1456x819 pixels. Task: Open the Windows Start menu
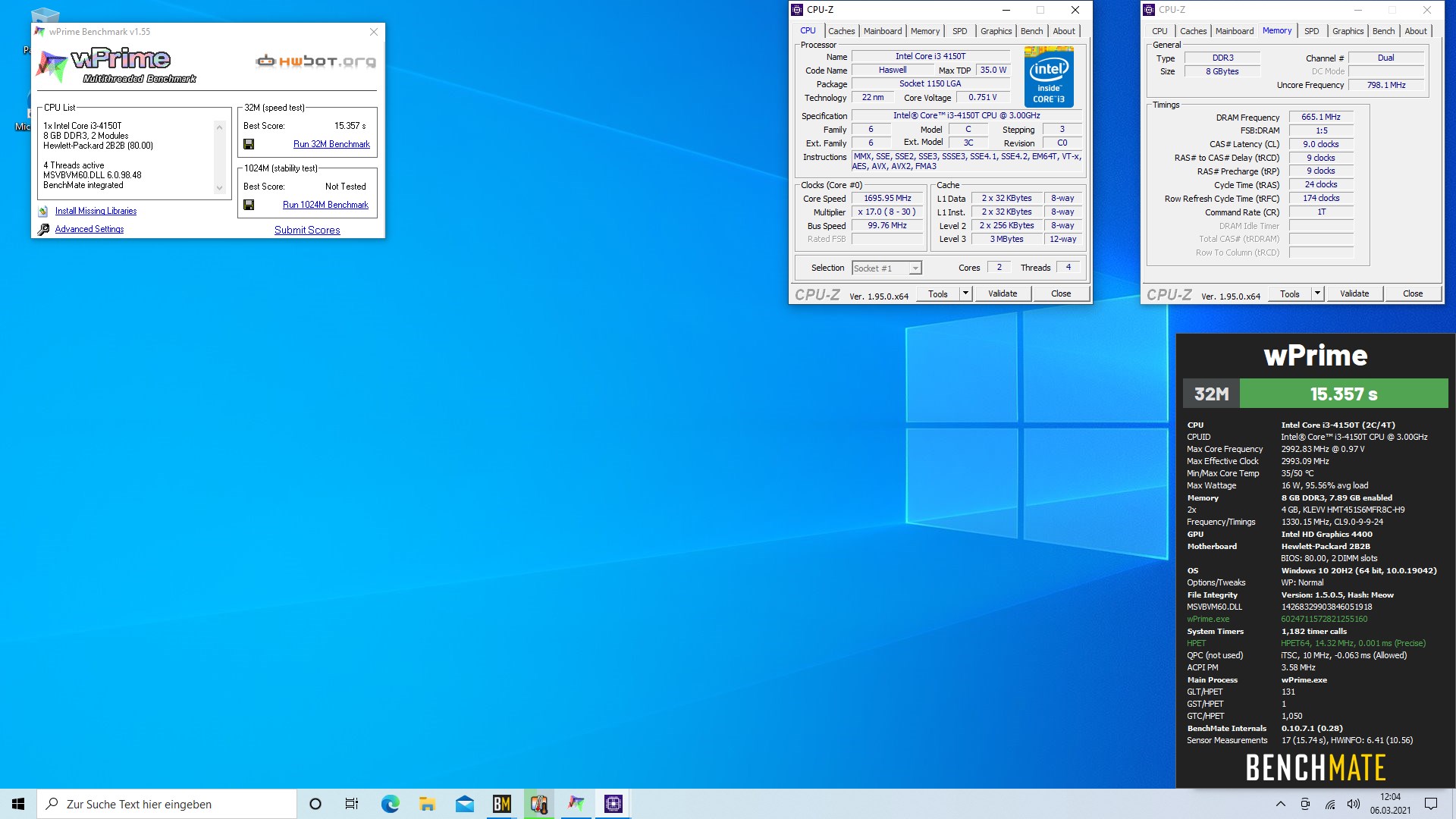[x=18, y=804]
